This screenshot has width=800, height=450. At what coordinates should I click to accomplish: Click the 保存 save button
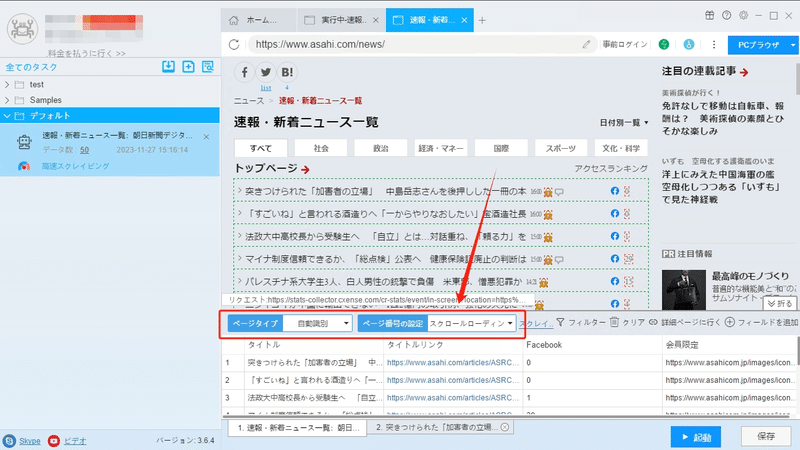coord(766,436)
